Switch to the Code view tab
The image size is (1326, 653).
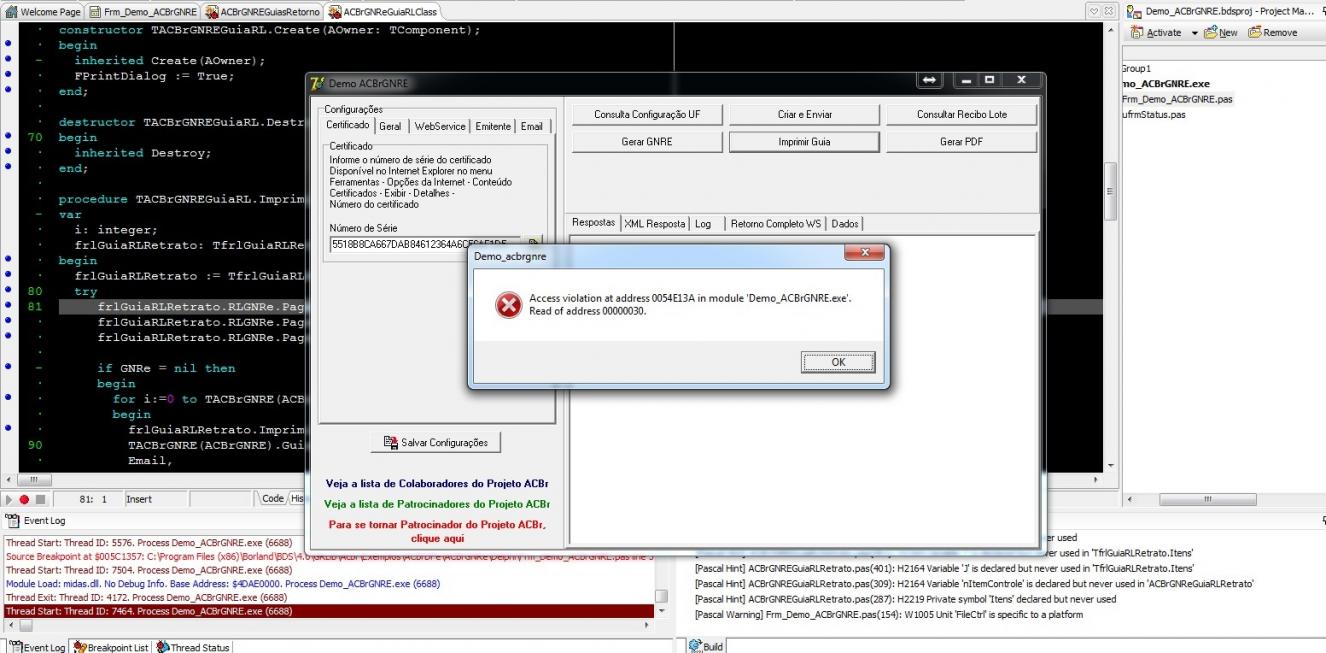click(x=273, y=498)
